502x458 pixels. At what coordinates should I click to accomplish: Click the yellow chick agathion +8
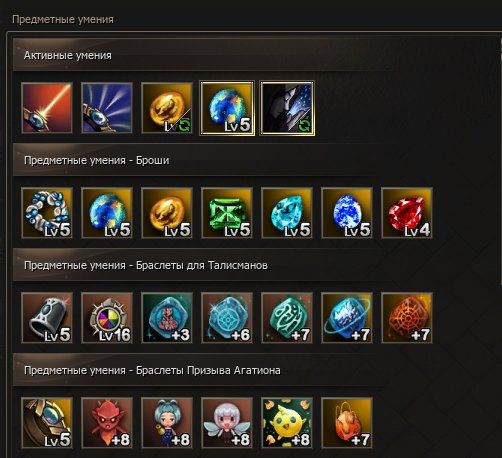(x=287, y=423)
